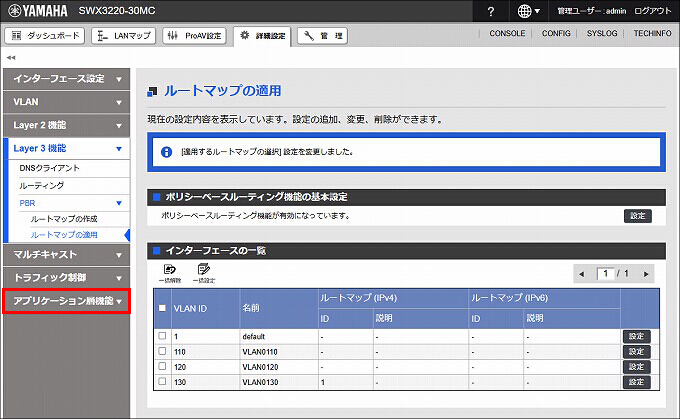
Task: Click the 名前 column header
Action: tap(279, 308)
